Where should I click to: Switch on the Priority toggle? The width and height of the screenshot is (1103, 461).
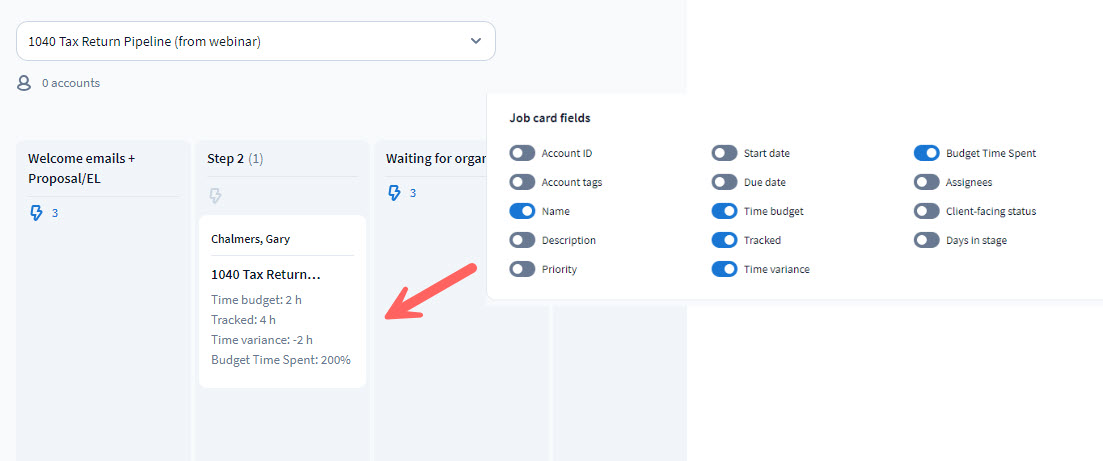pyautogui.click(x=522, y=269)
